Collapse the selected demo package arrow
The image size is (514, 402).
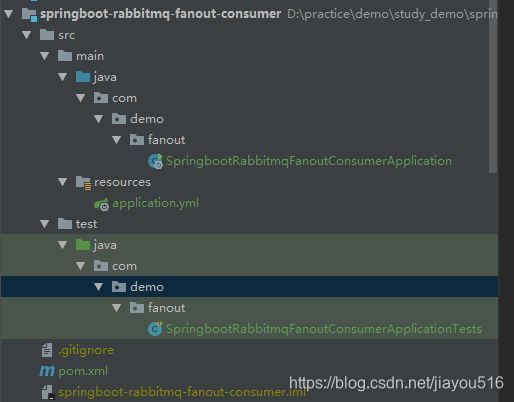coord(99,287)
